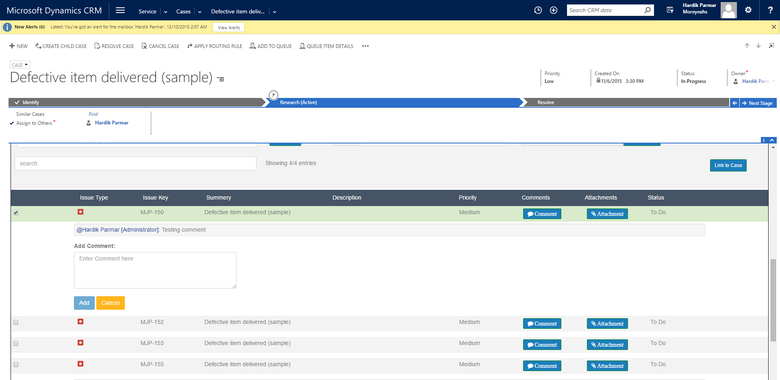
Task: Click issue type icon for MJP-150
Action: pos(81,212)
